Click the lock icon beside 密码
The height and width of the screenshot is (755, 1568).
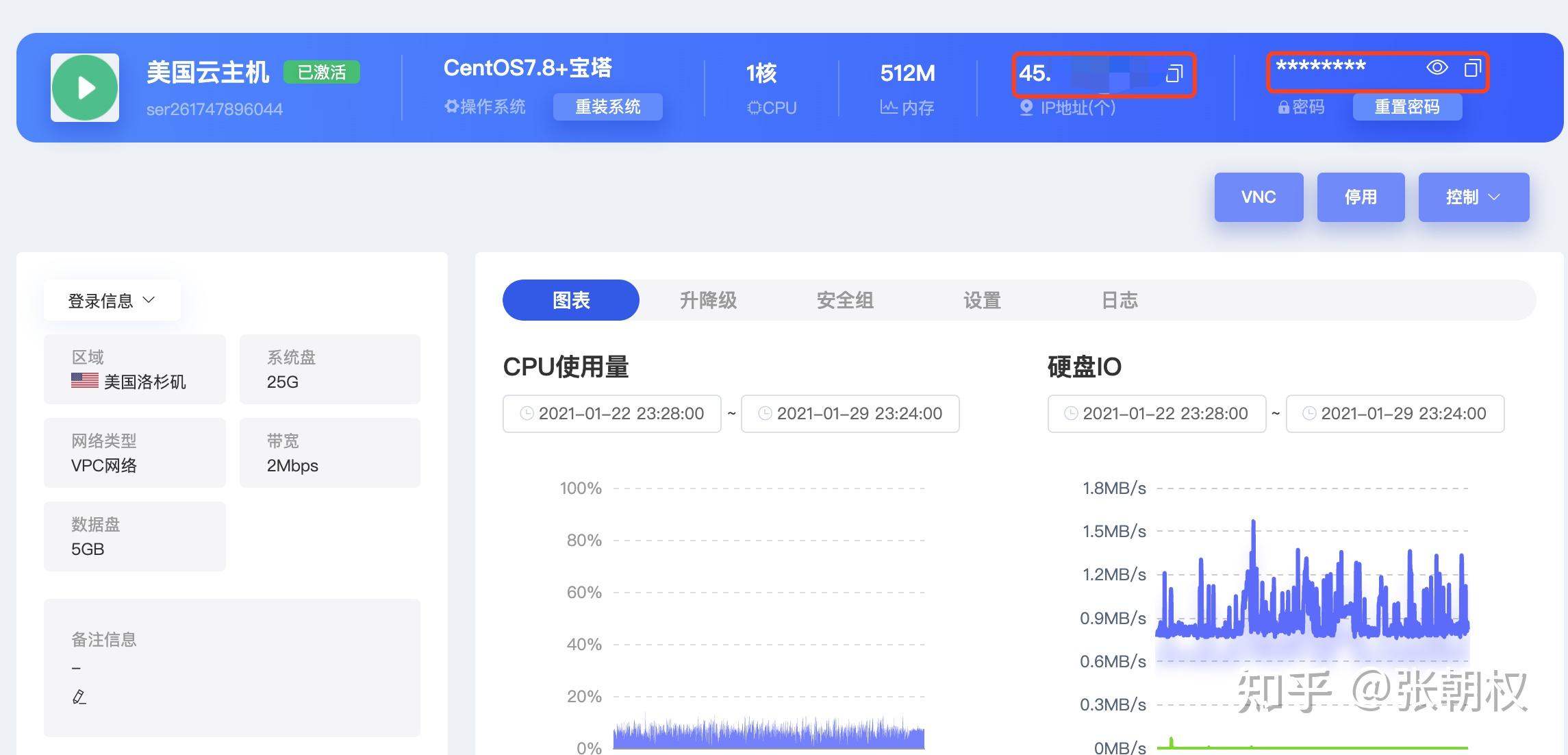pyautogui.click(x=1284, y=108)
